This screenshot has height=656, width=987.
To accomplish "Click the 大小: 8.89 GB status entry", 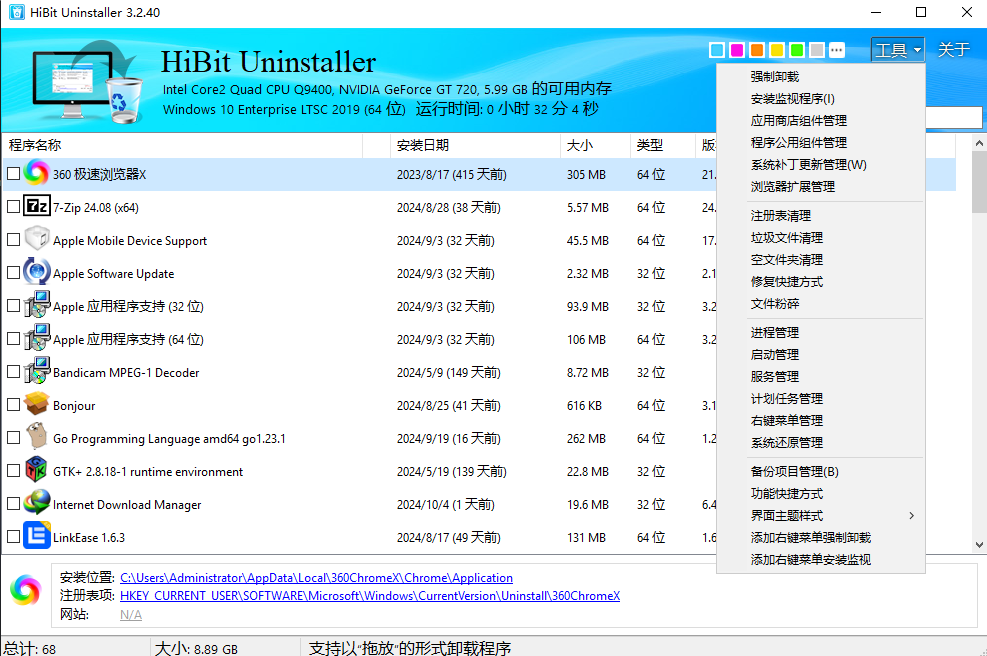I will click(196, 648).
